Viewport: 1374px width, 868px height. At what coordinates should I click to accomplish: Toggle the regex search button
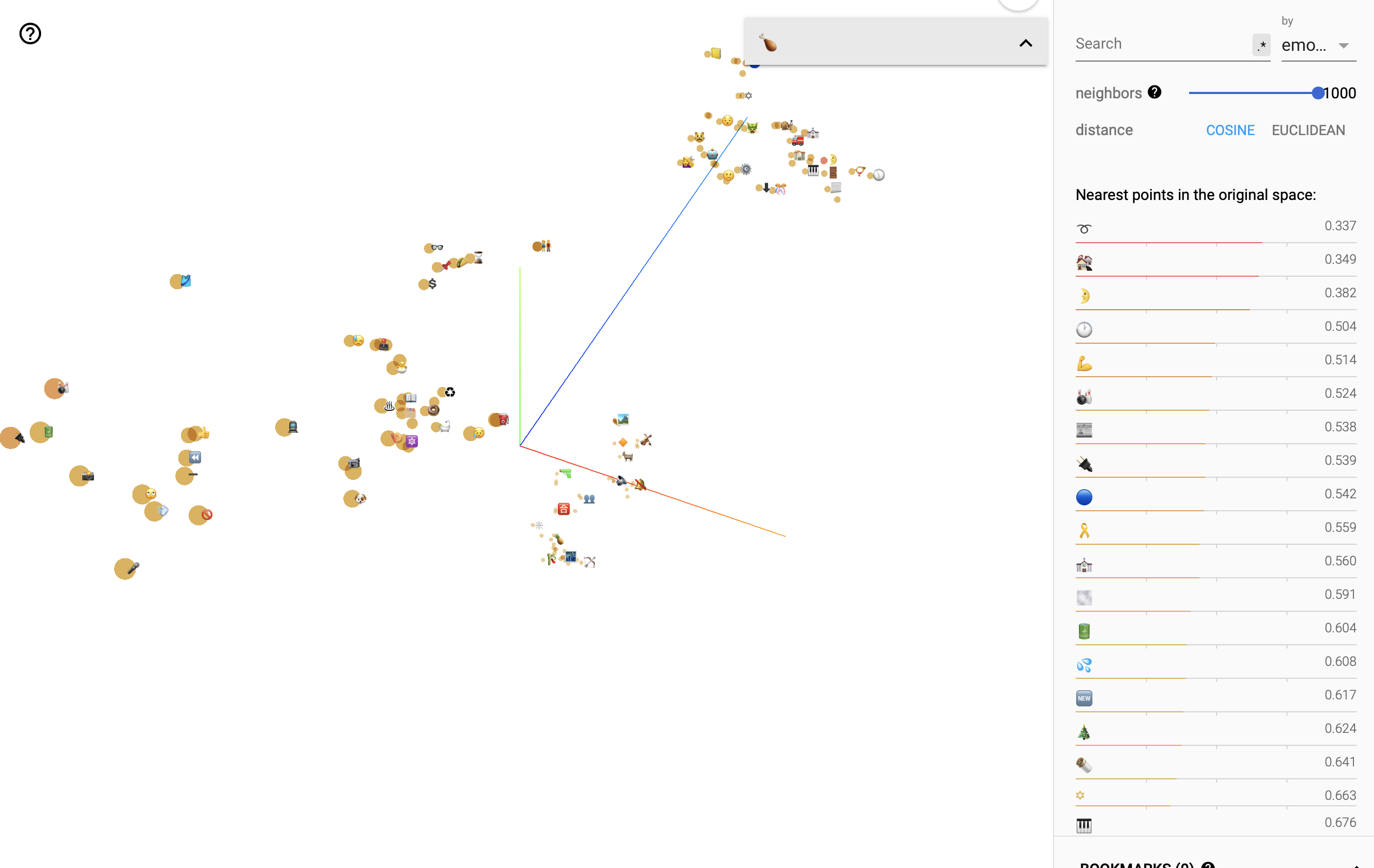coord(1261,45)
